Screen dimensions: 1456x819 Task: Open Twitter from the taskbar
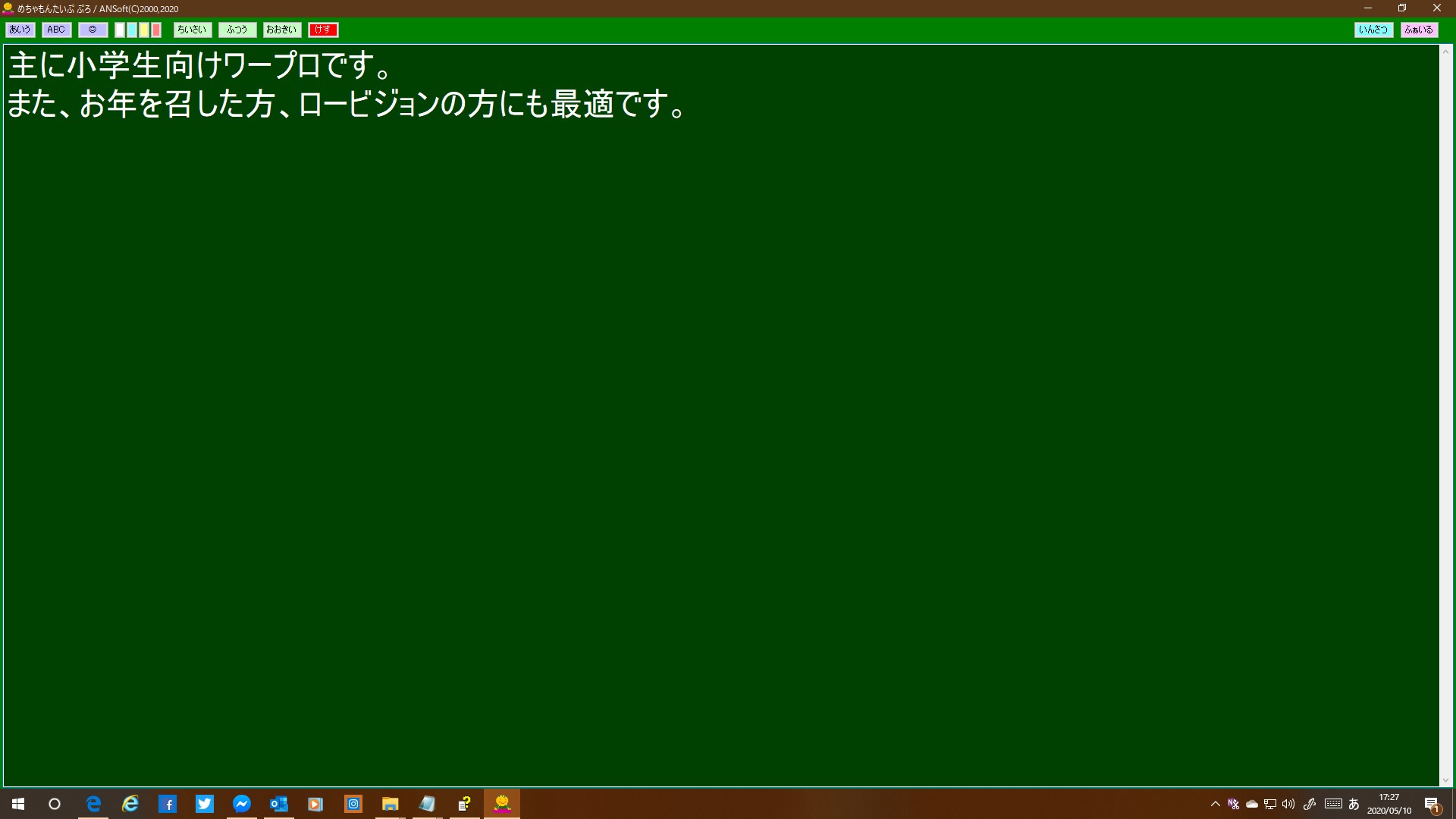coord(205,804)
